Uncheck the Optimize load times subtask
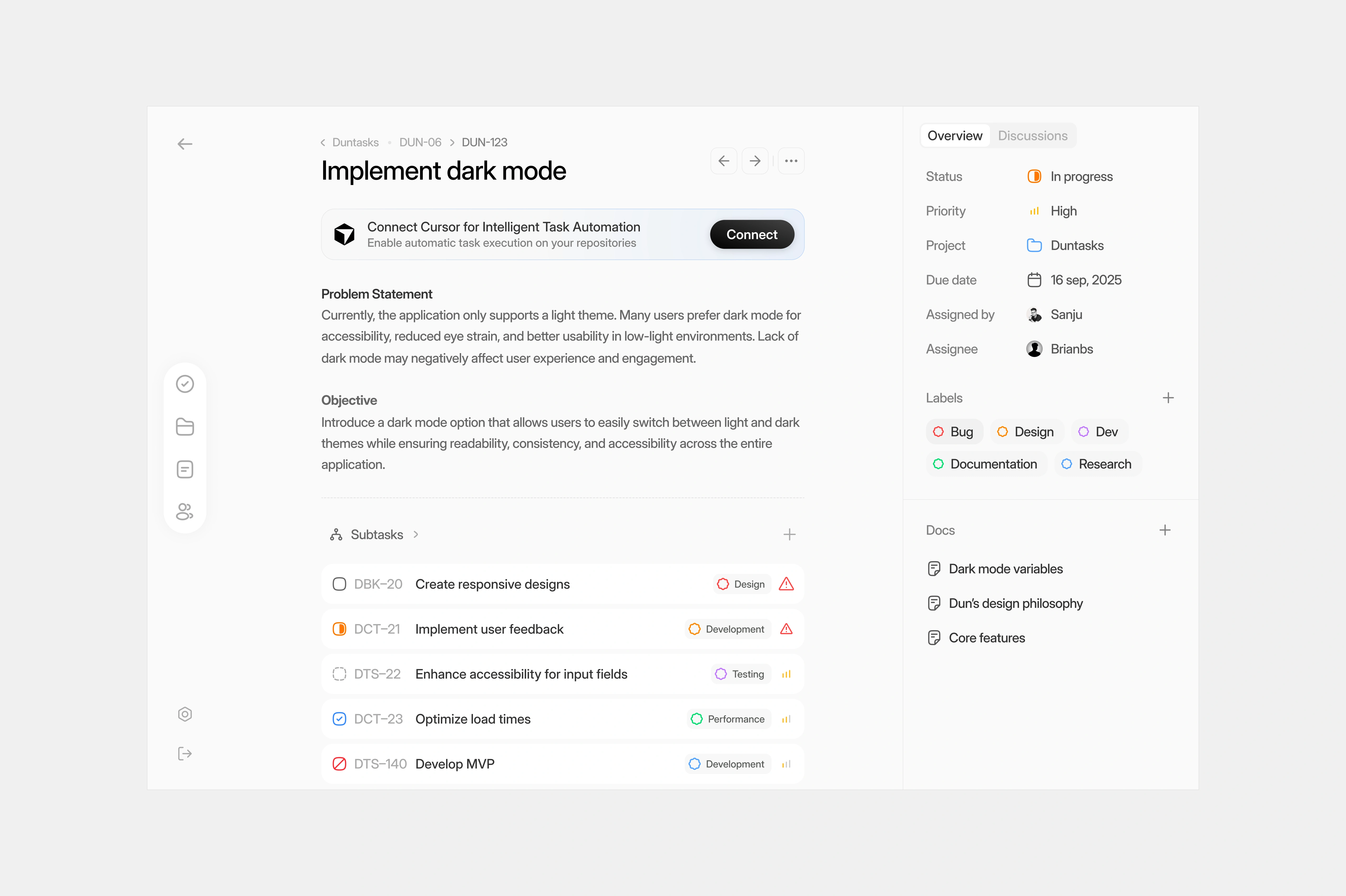Viewport: 1346px width, 896px height. pyautogui.click(x=339, y=719)
